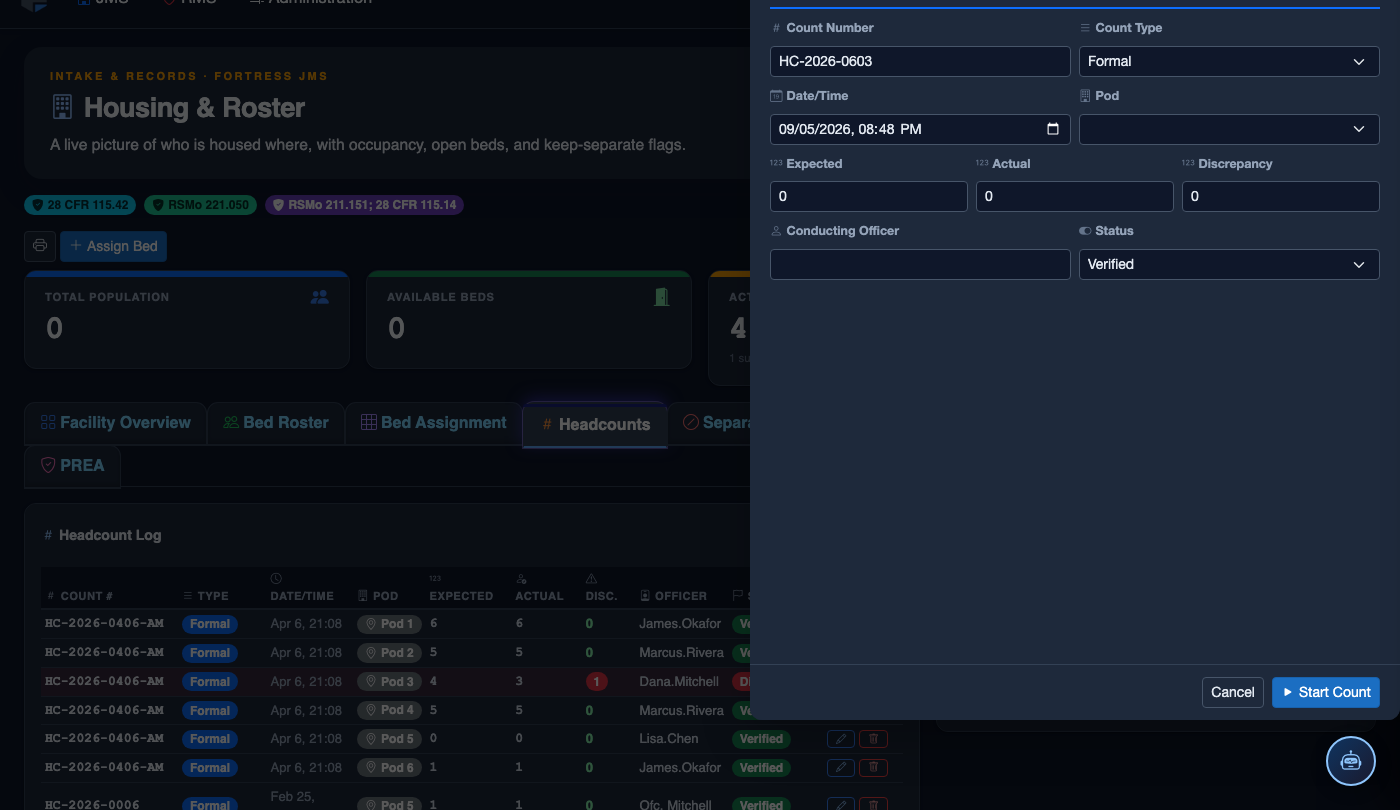
Task: Click the Expected number field
Action: click(x=869, y=196)
